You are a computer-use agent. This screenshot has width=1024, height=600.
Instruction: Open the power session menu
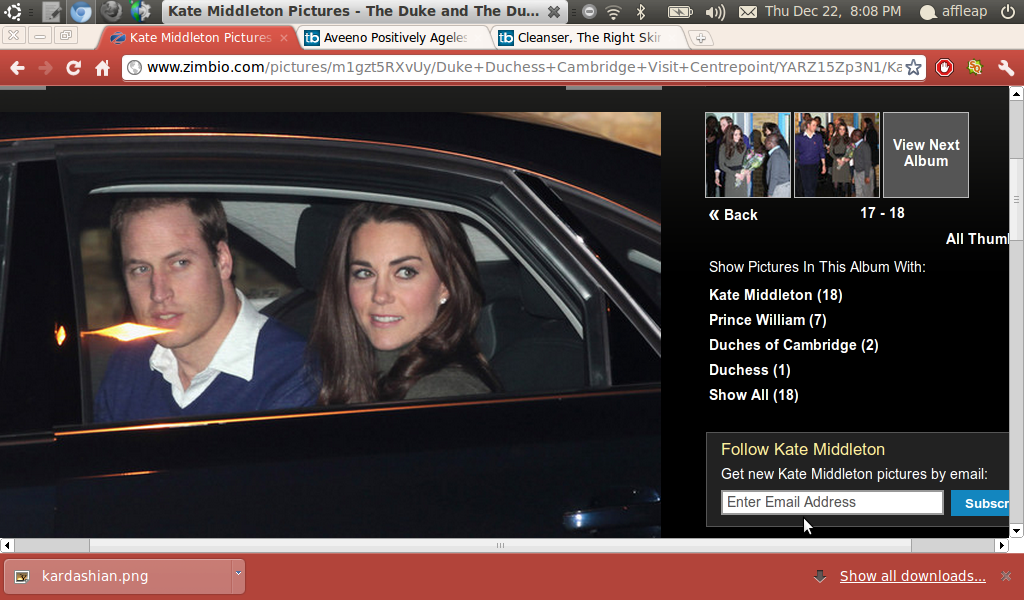(x=1008, y=12)
